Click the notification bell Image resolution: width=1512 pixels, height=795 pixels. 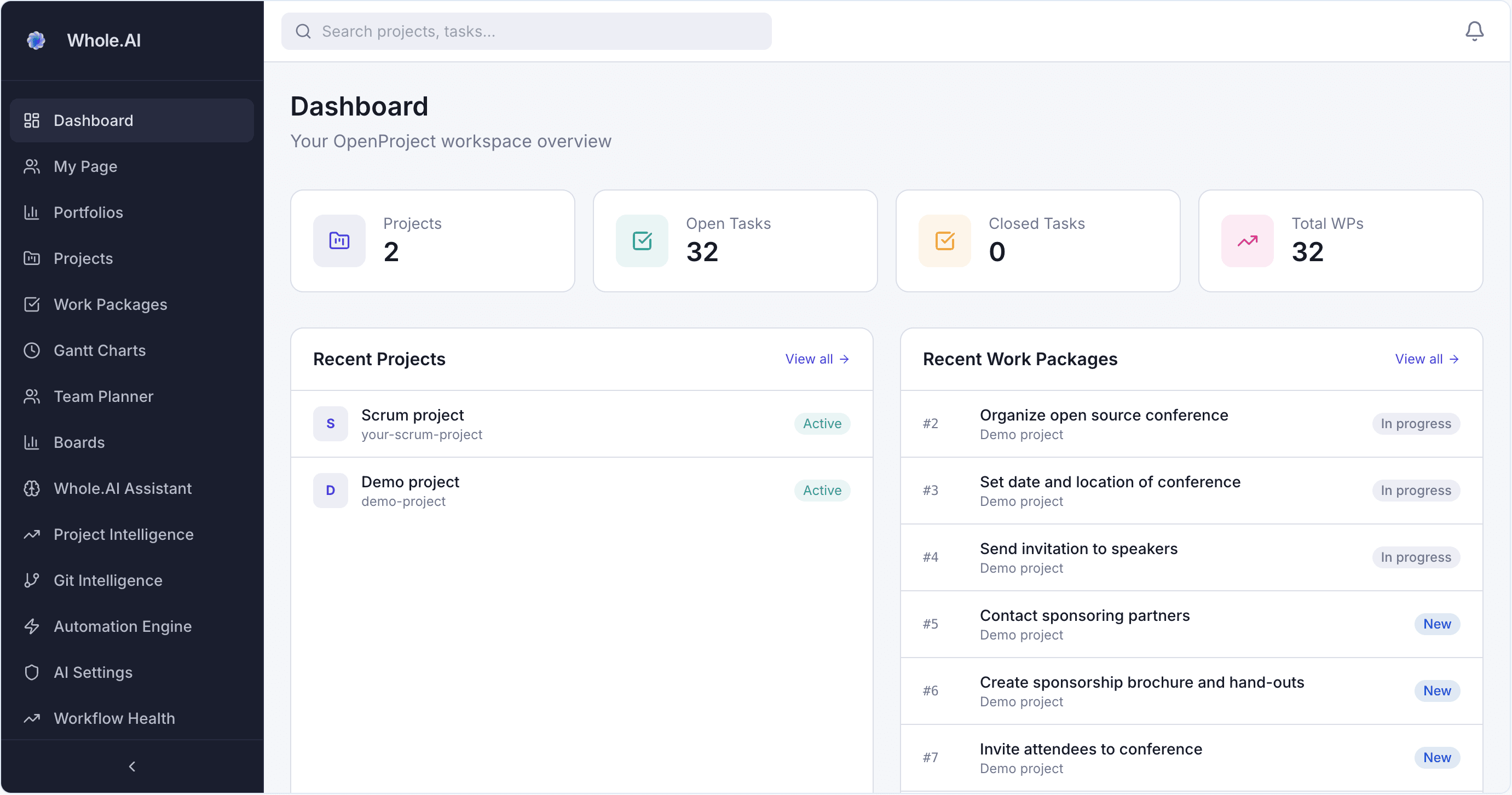pyautogui.click(x=1474, y=31)
